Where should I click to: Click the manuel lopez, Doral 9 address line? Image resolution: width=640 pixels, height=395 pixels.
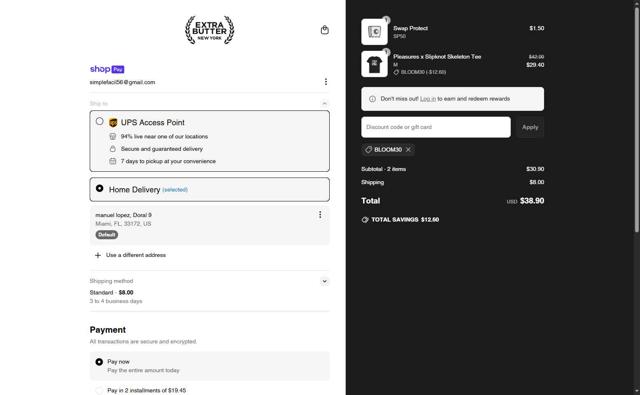pyautogui.click(x=123, y=215)
